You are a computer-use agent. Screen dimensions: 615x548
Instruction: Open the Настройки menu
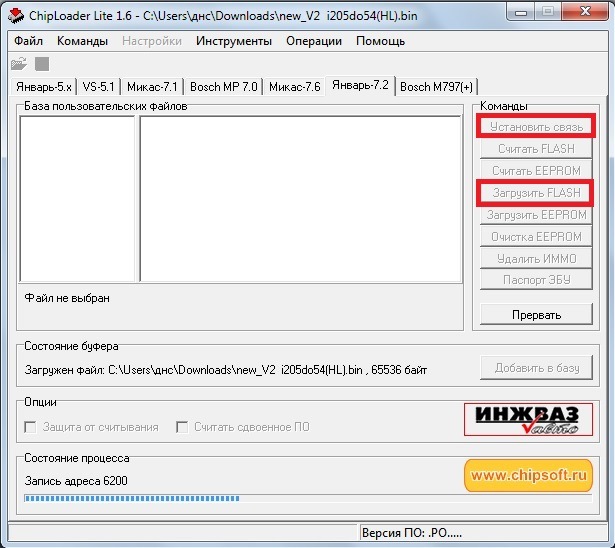click(152, 41)
